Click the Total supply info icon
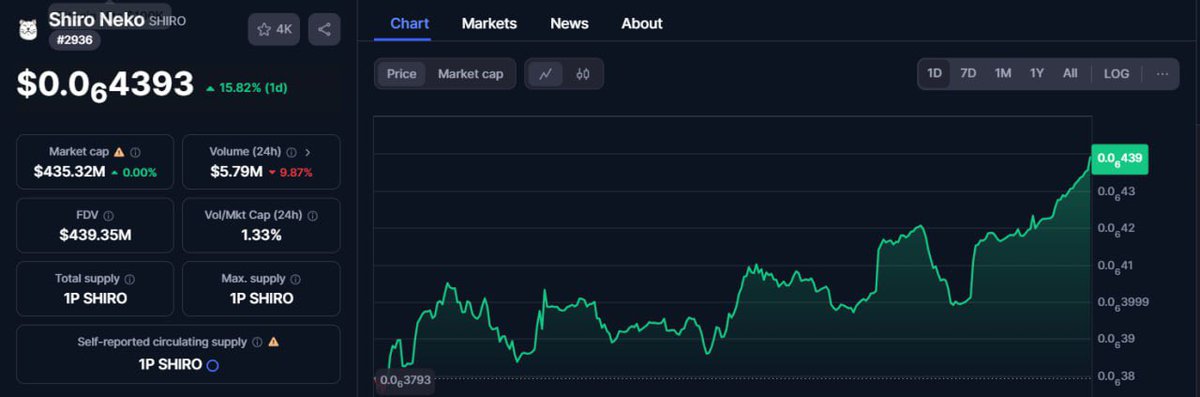 pyautogui.click(x=129, y=279)
